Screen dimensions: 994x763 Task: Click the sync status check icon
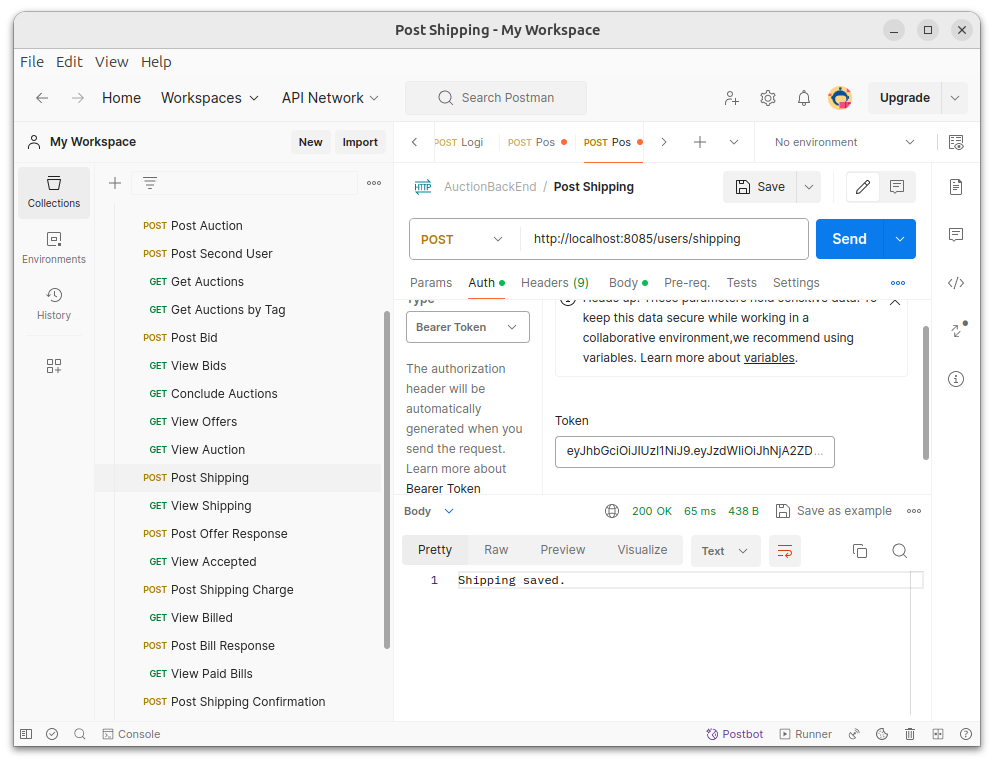[52, 734]
